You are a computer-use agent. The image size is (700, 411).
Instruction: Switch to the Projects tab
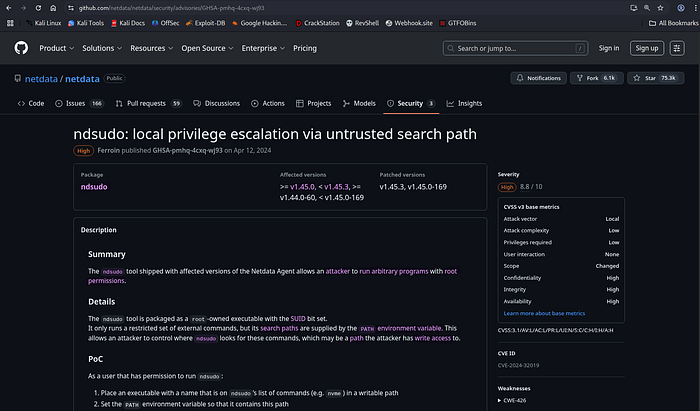click(313, 104)
